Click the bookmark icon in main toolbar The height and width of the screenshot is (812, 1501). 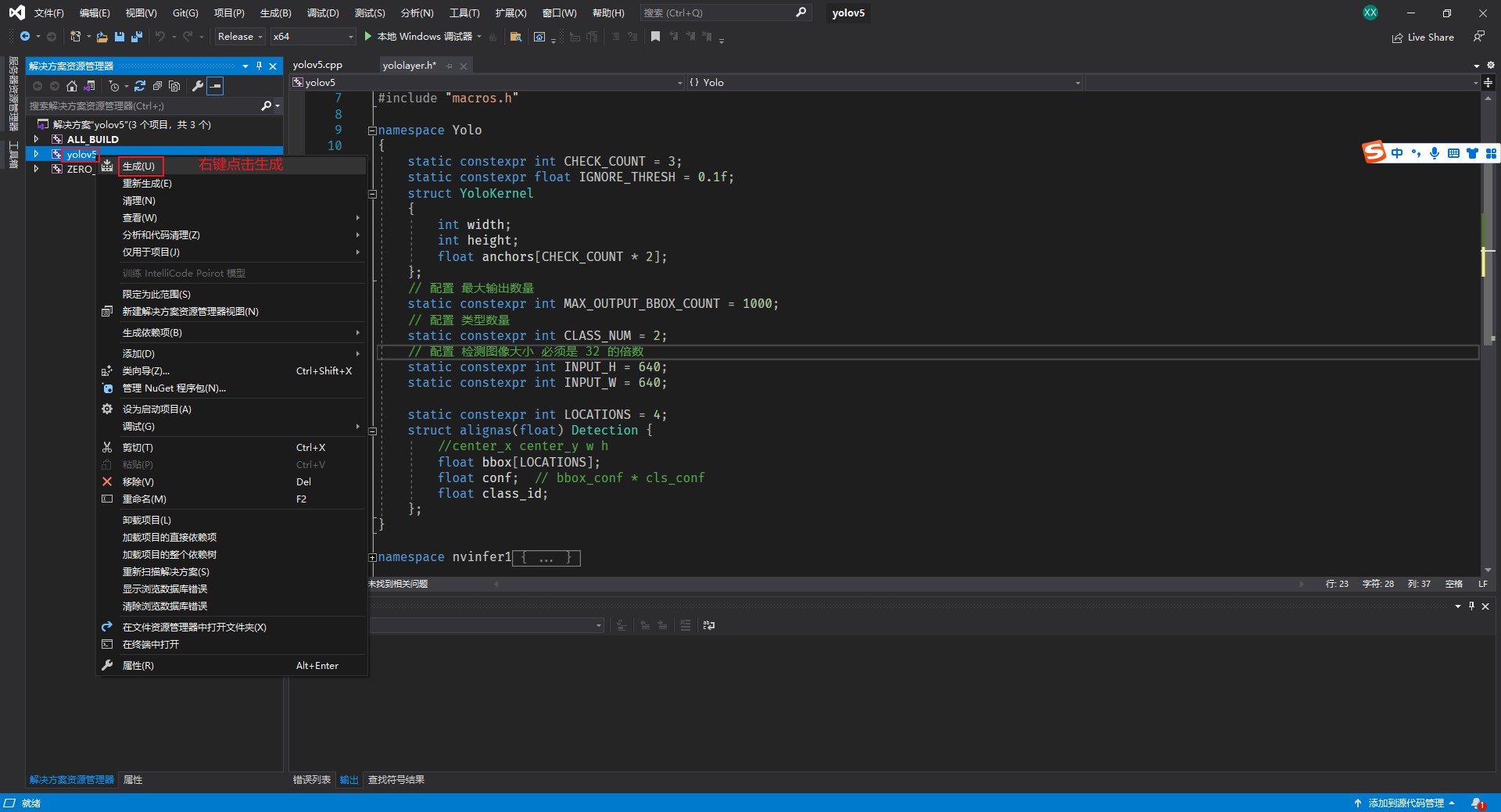pyautogui.click(x=655, y=37)
